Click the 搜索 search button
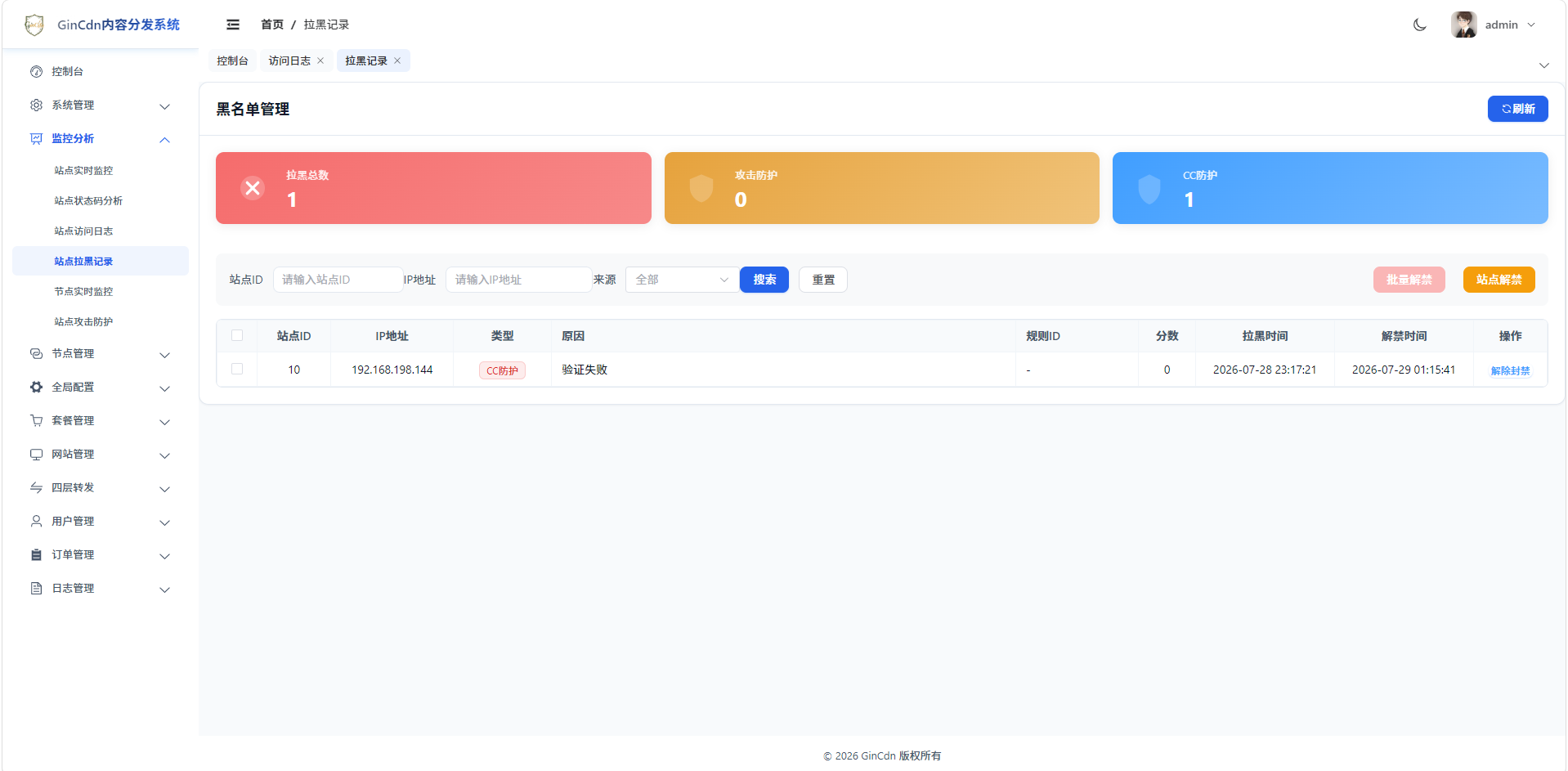 [764, 280]
